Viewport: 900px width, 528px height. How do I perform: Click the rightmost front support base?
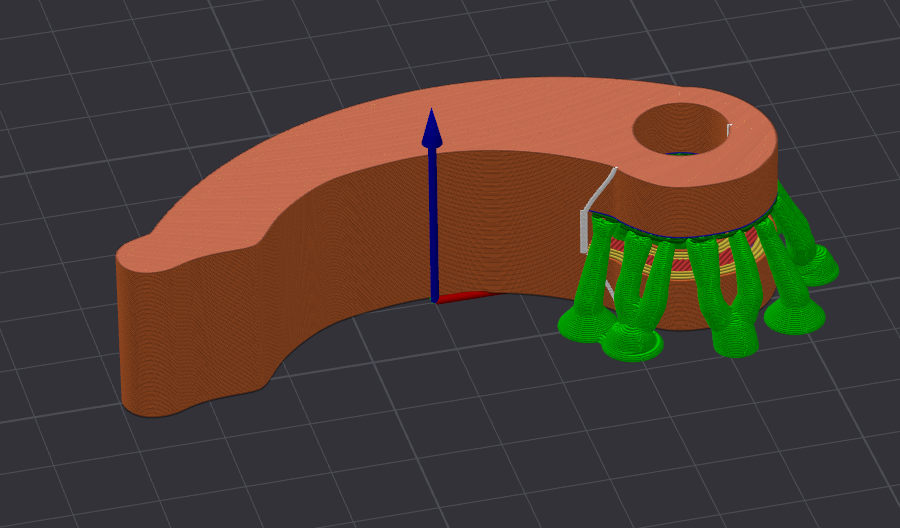[x=794, y=316]
